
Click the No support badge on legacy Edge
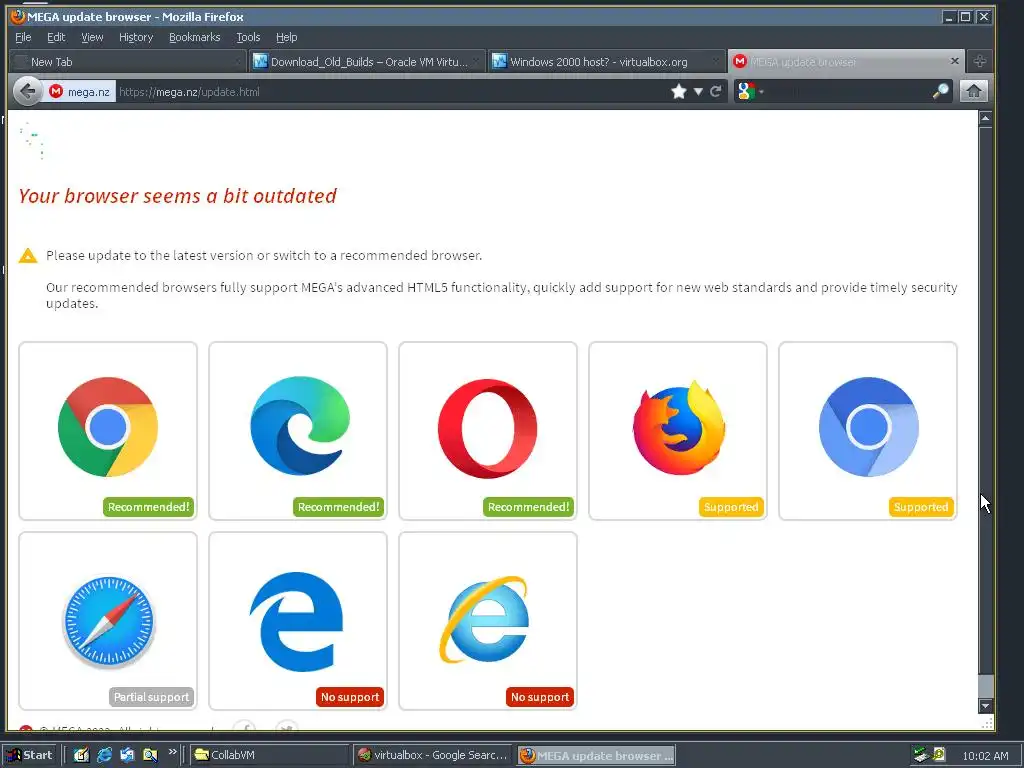pos(350,697)
